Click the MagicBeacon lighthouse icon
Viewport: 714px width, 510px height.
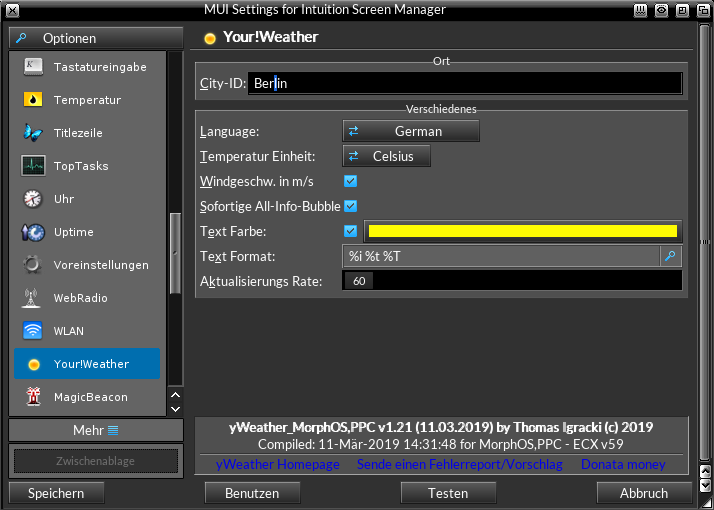[x=33, y=397]
